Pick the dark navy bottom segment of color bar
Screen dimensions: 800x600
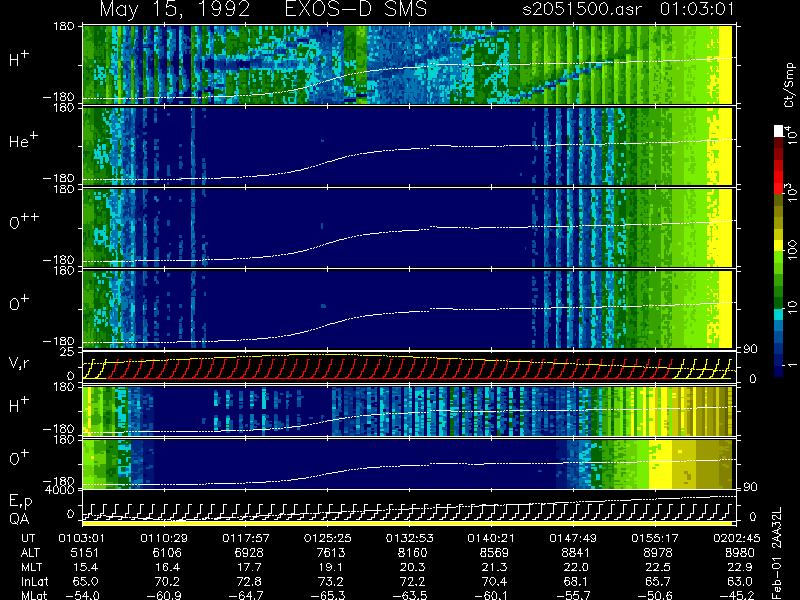(x=779, y=370)
